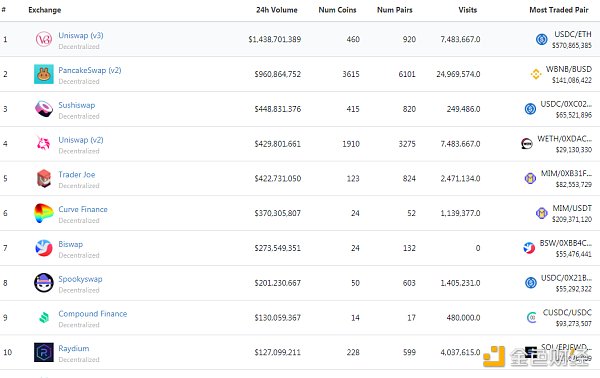Open the PancakeSwap (v2) exchange link
The width and height of the screenshot is (600, 378).
(x=90, y=70)
